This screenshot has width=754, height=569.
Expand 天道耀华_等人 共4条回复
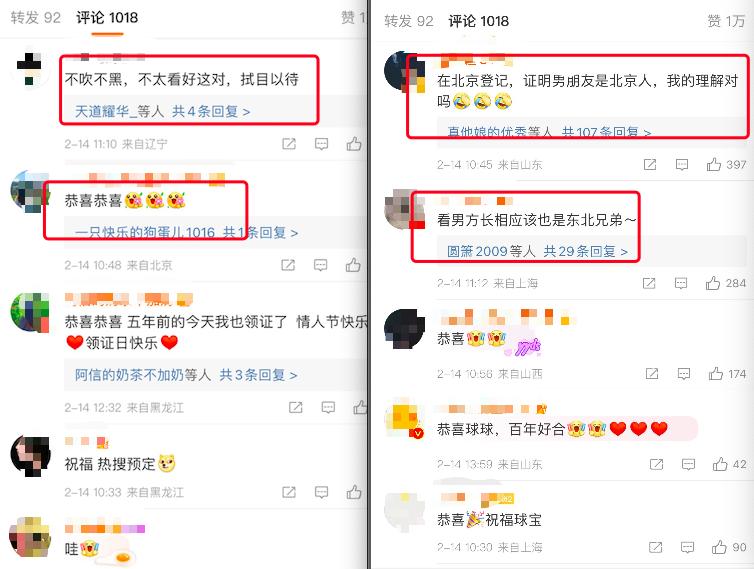pos(163,112)
